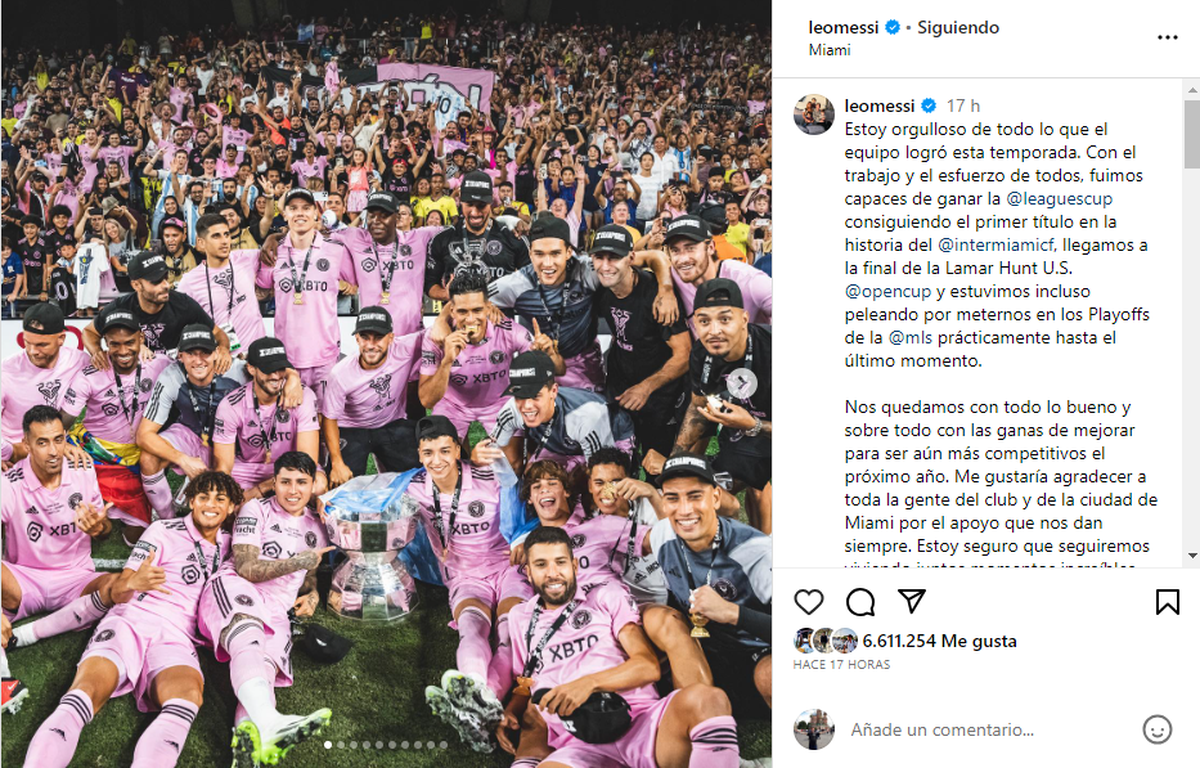Jump to the second carousel dot indicator
1200x768 pixels.
[339, 745]
